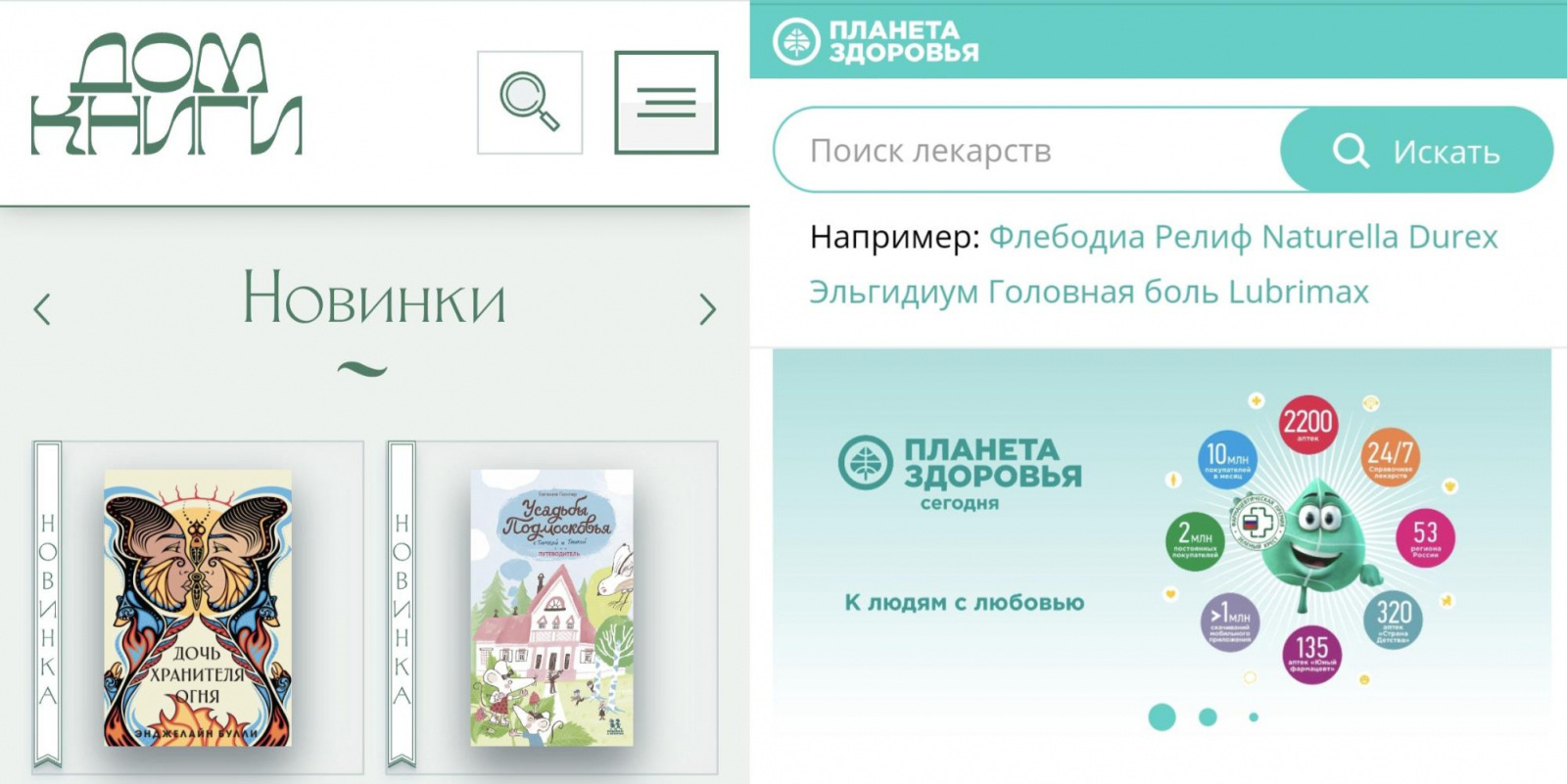Open book cover Усадьбы Подмосковья
Viewport: 1567px width, 784px height.
pos(552,608)
